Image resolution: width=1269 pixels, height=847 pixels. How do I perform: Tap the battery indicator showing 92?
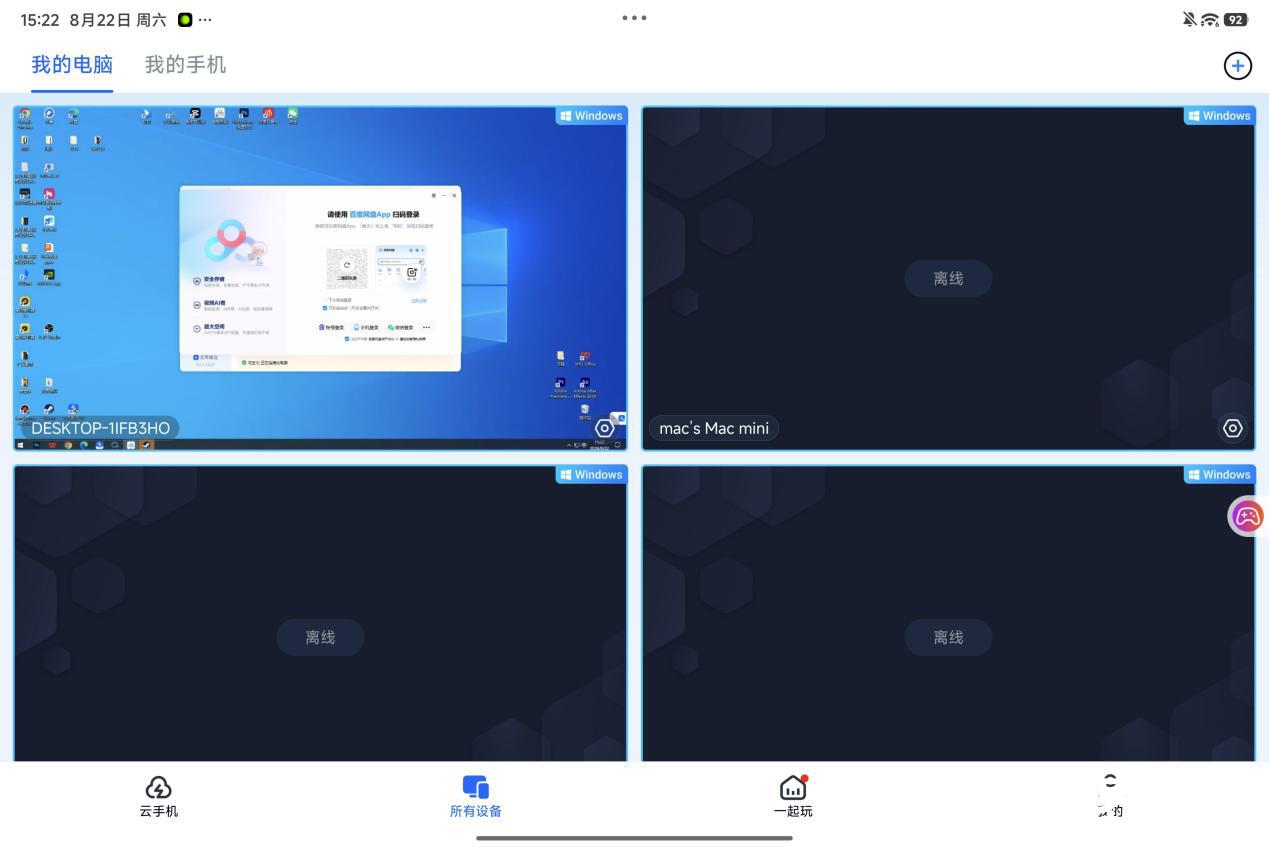point(1236,19)
